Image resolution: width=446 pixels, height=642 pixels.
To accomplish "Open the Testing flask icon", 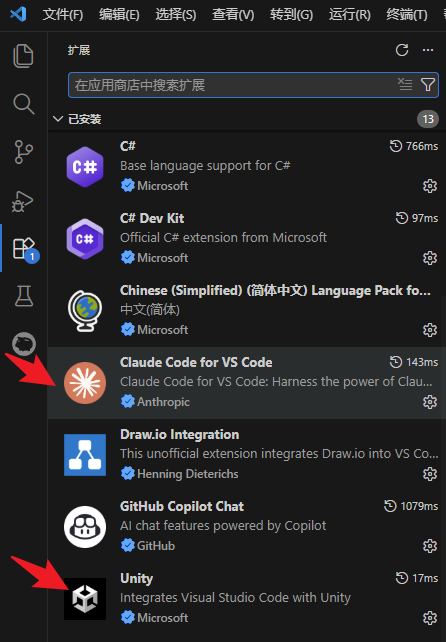I will click(24, 296).
